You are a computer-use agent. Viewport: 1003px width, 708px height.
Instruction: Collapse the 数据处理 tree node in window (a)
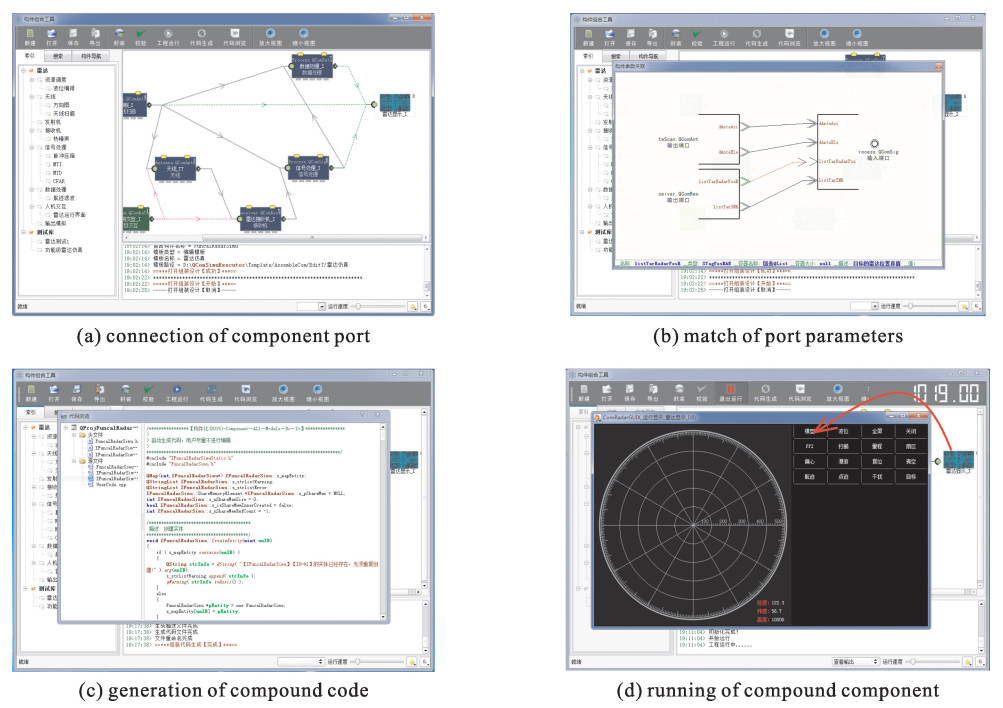[x=32, y=190]
